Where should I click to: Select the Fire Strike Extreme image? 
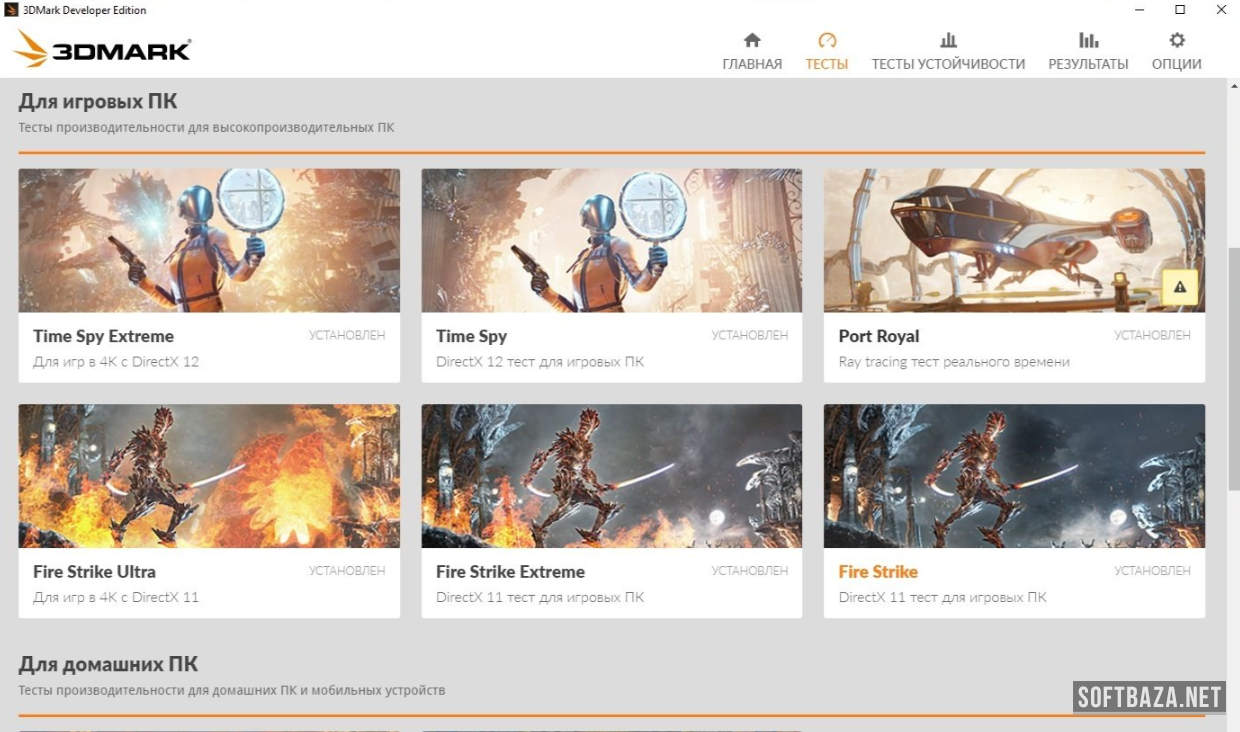click(611, 476)
